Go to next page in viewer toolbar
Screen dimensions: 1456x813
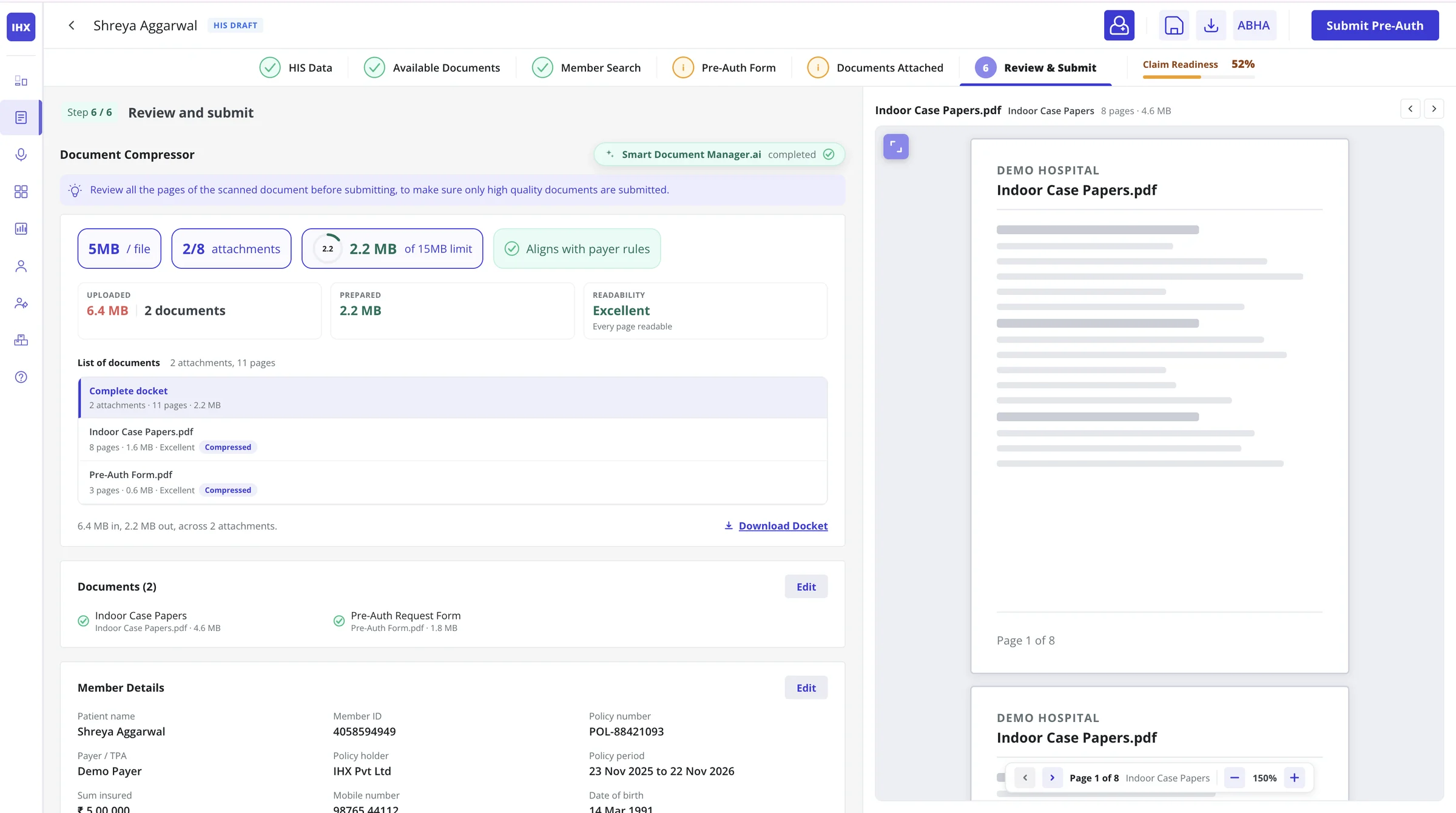(1053, 778)
